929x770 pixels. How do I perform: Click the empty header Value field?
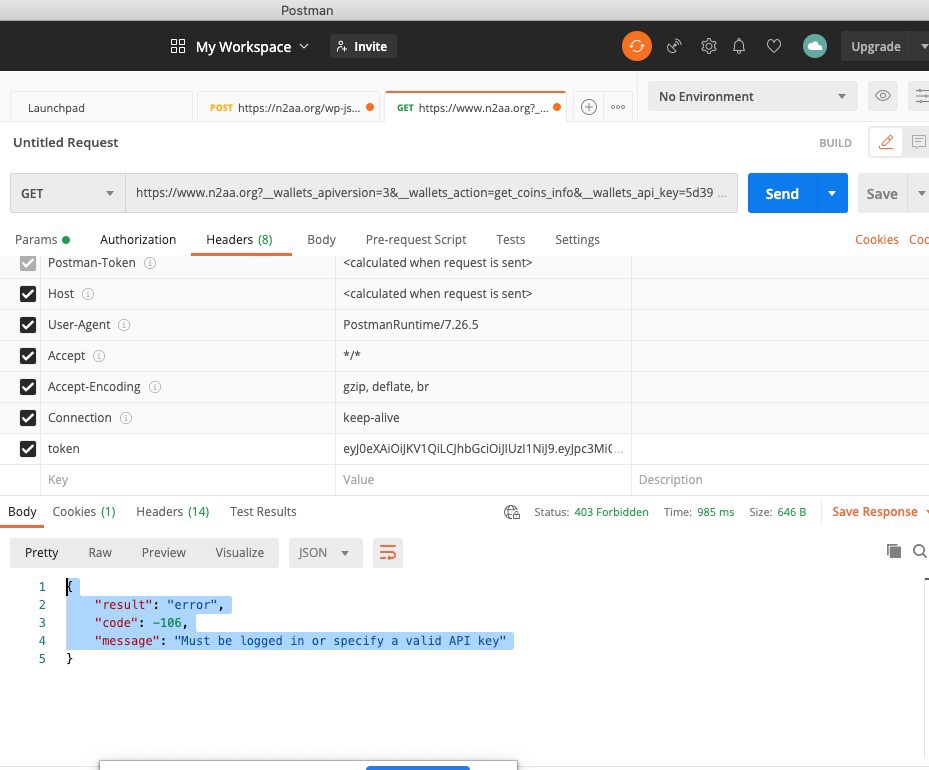coord(483,480)
